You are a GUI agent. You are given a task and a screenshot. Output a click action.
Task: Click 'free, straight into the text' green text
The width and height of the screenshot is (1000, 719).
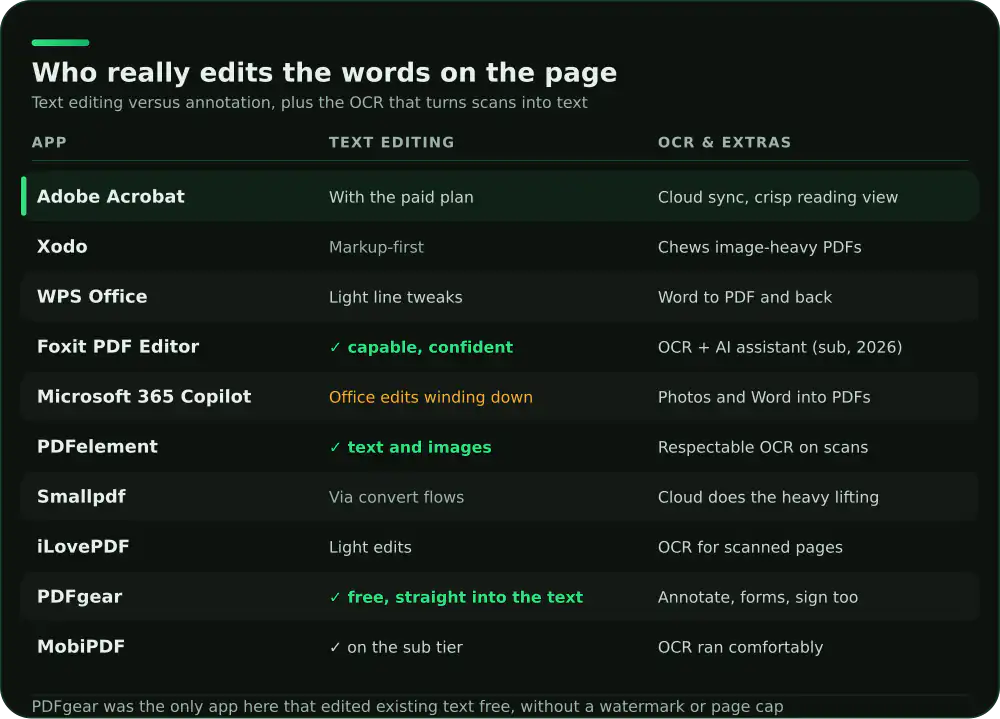pos(465,597)
